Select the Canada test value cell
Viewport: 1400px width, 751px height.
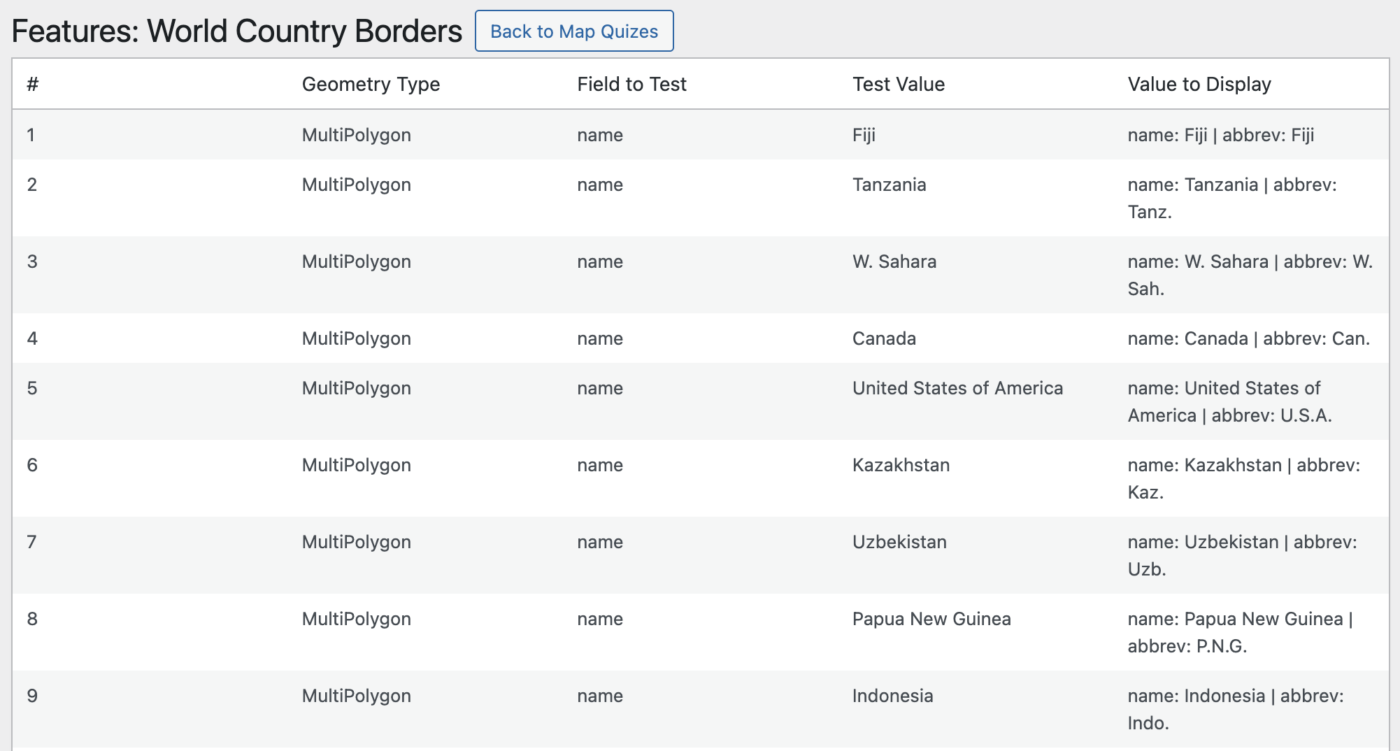884,339
